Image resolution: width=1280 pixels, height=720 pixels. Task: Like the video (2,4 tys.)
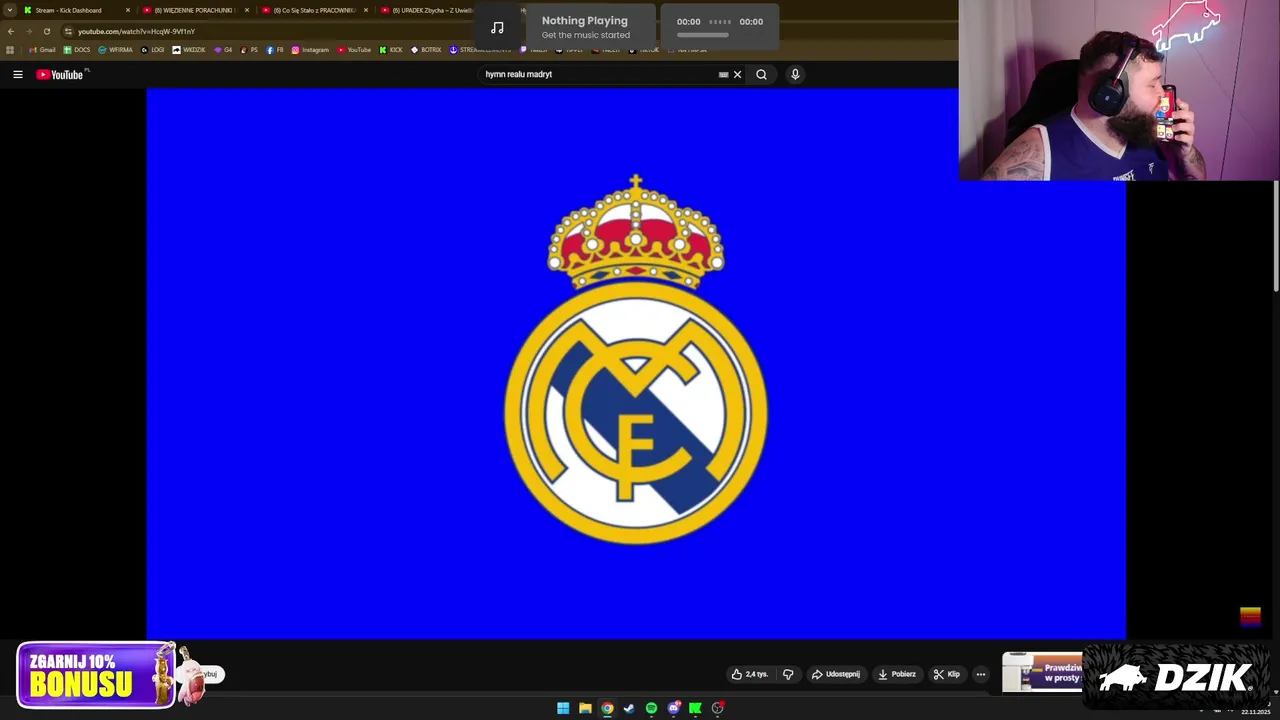(x=750, y=674)
